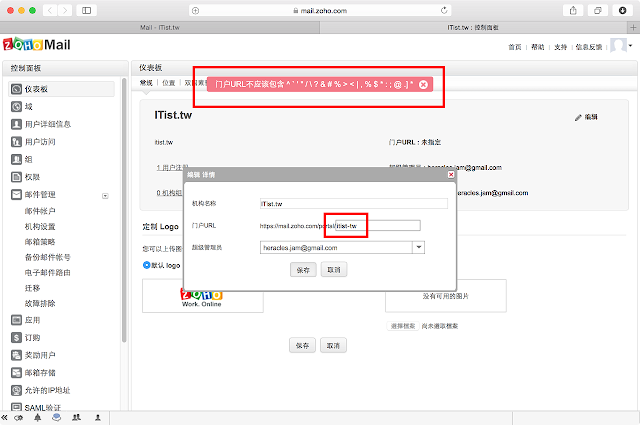This screenshot has width=640, height=425.
Task: Open the 订购 subscription item
Action: point(26,338)
